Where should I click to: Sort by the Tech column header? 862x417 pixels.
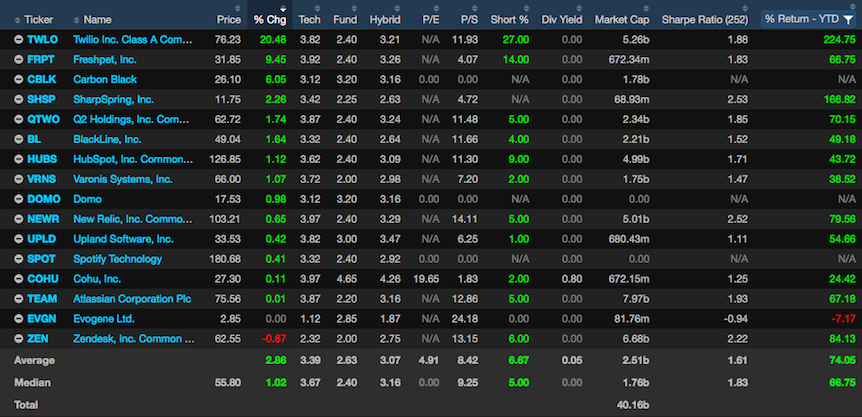pos(310,20)
